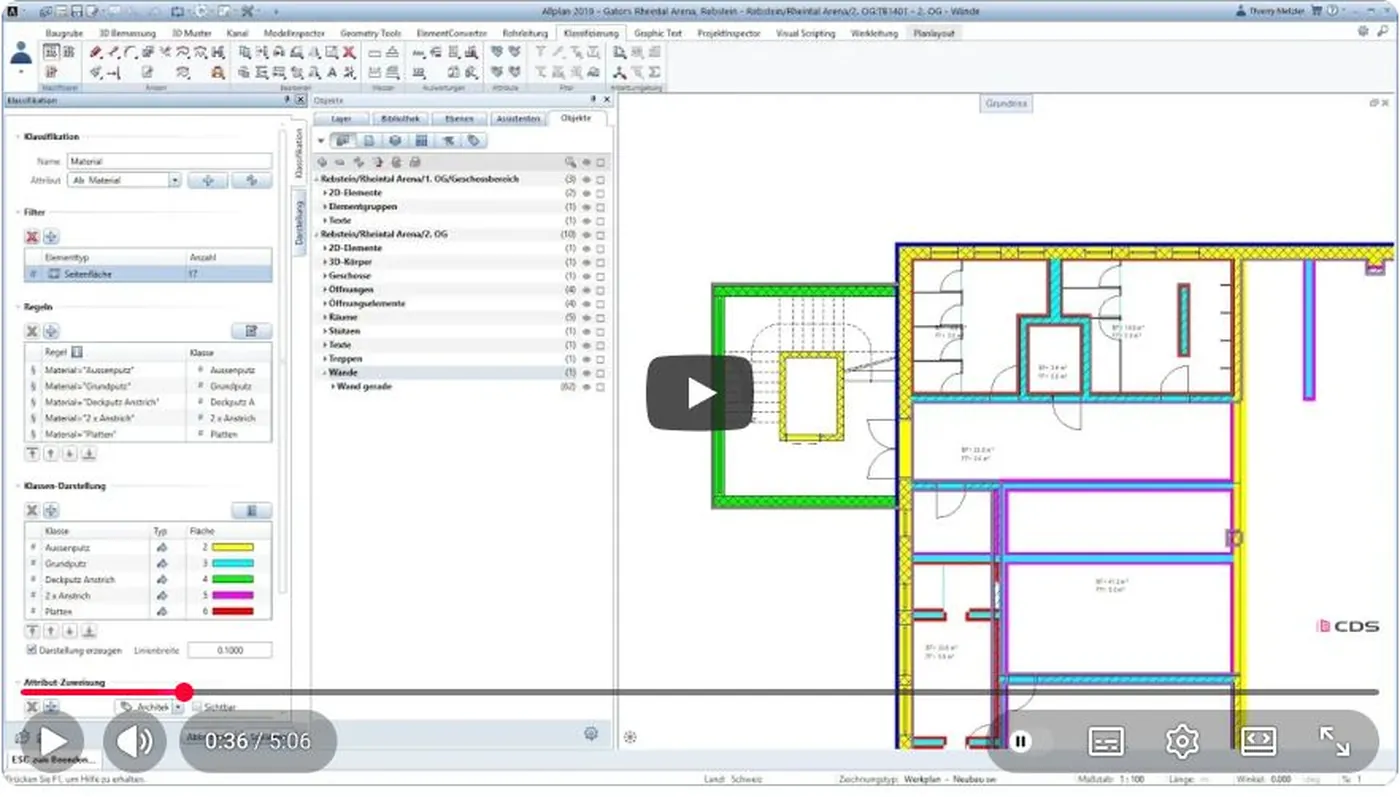
Task: Expand the Wand gerade tree node
Action: (x=333, y=386)
